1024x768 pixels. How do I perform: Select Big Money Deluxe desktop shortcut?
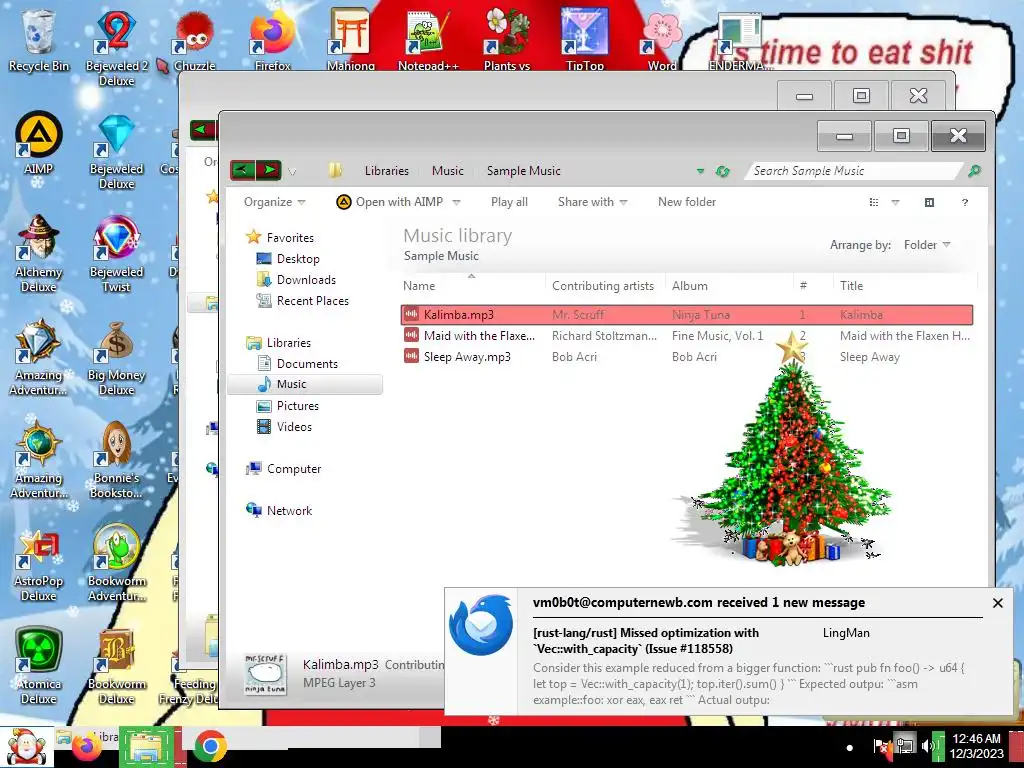(116, 358)
